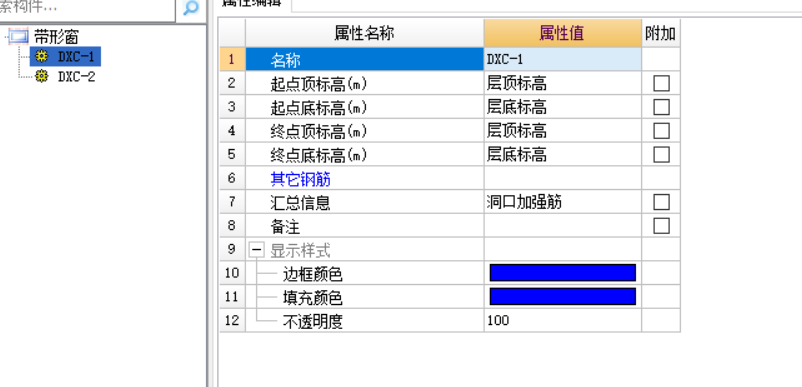Select the 起点顶标高(m) property name

[x=319, y=84]
